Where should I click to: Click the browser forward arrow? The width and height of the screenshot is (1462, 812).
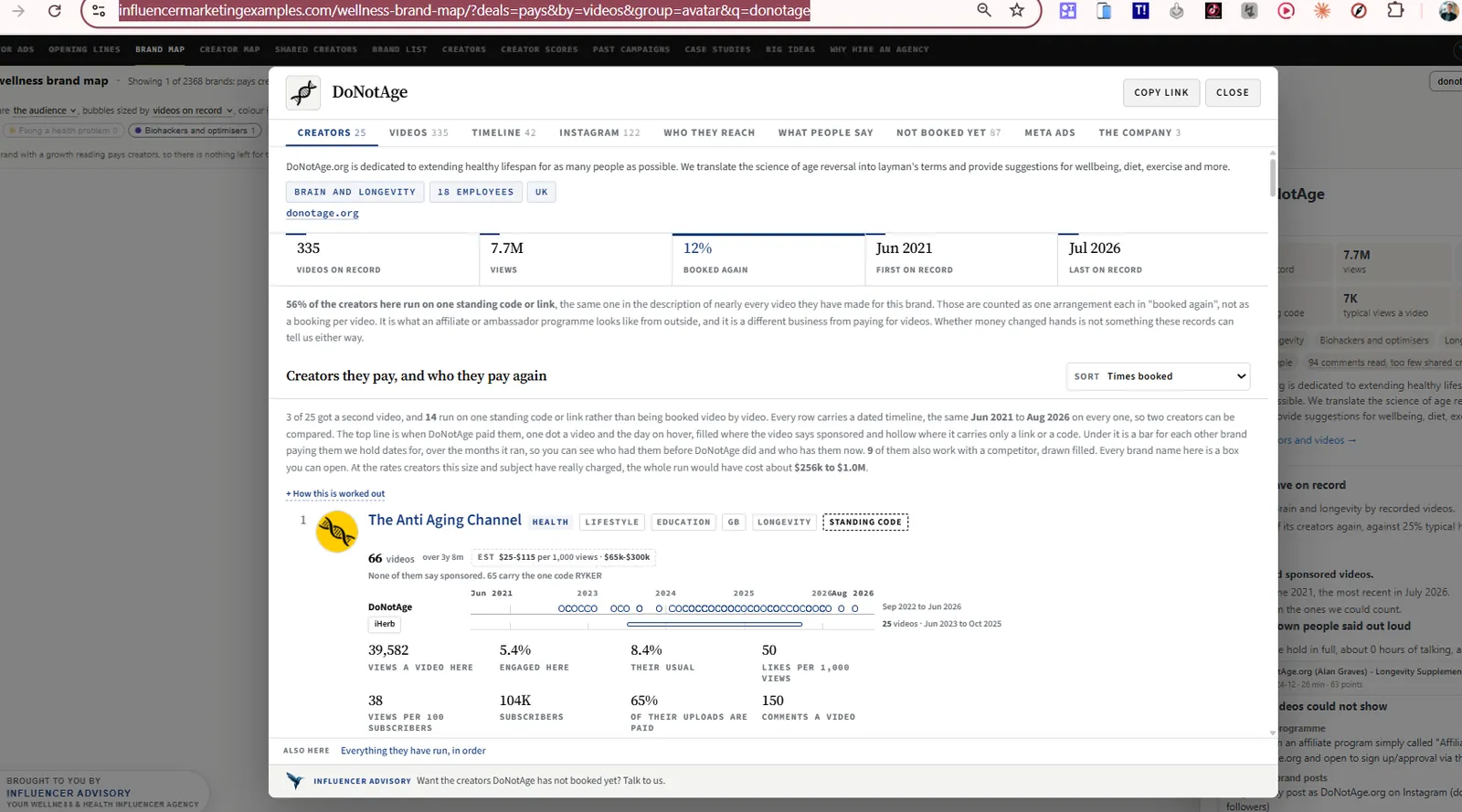point(18,11)
